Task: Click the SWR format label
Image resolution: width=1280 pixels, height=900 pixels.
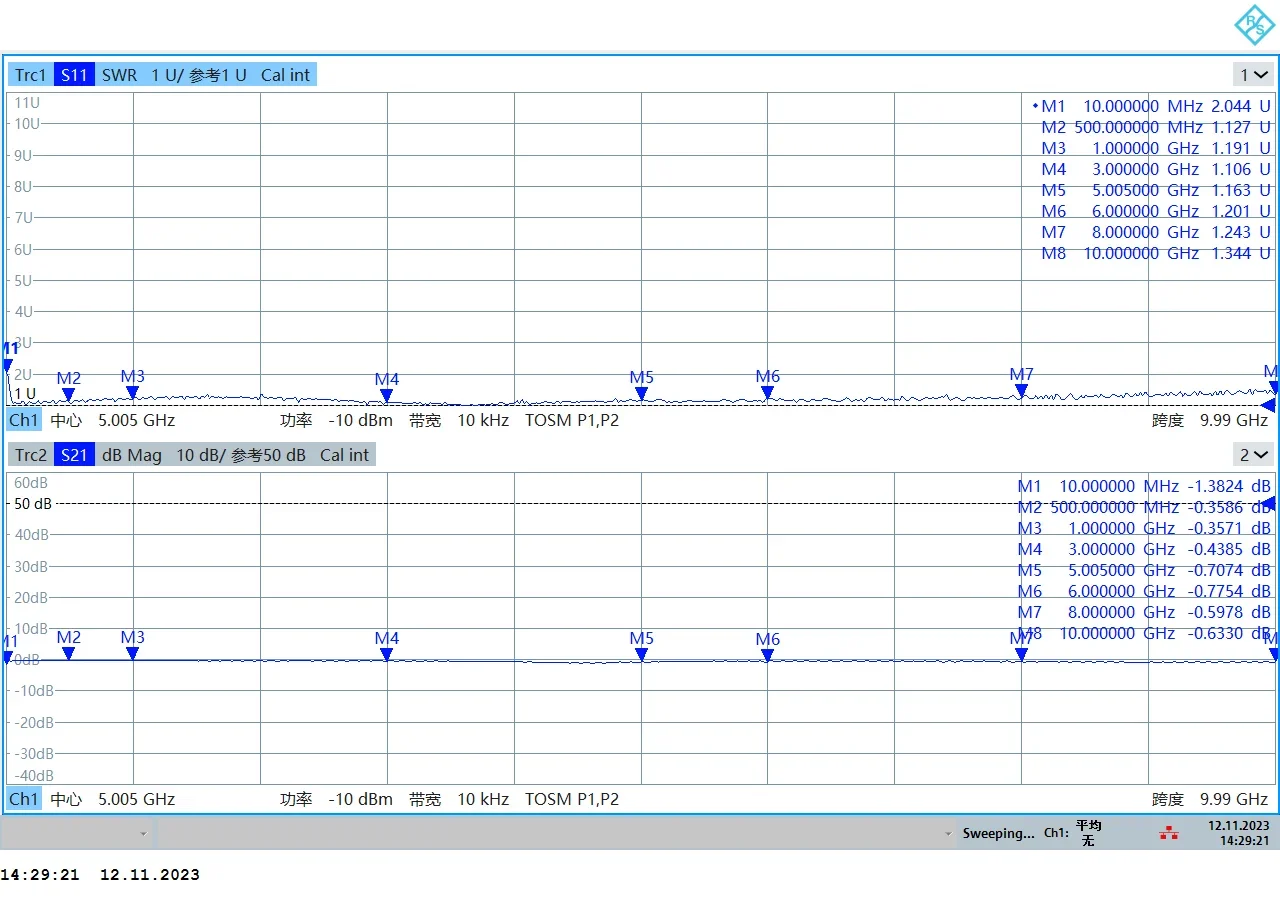Action: [119, 75]
